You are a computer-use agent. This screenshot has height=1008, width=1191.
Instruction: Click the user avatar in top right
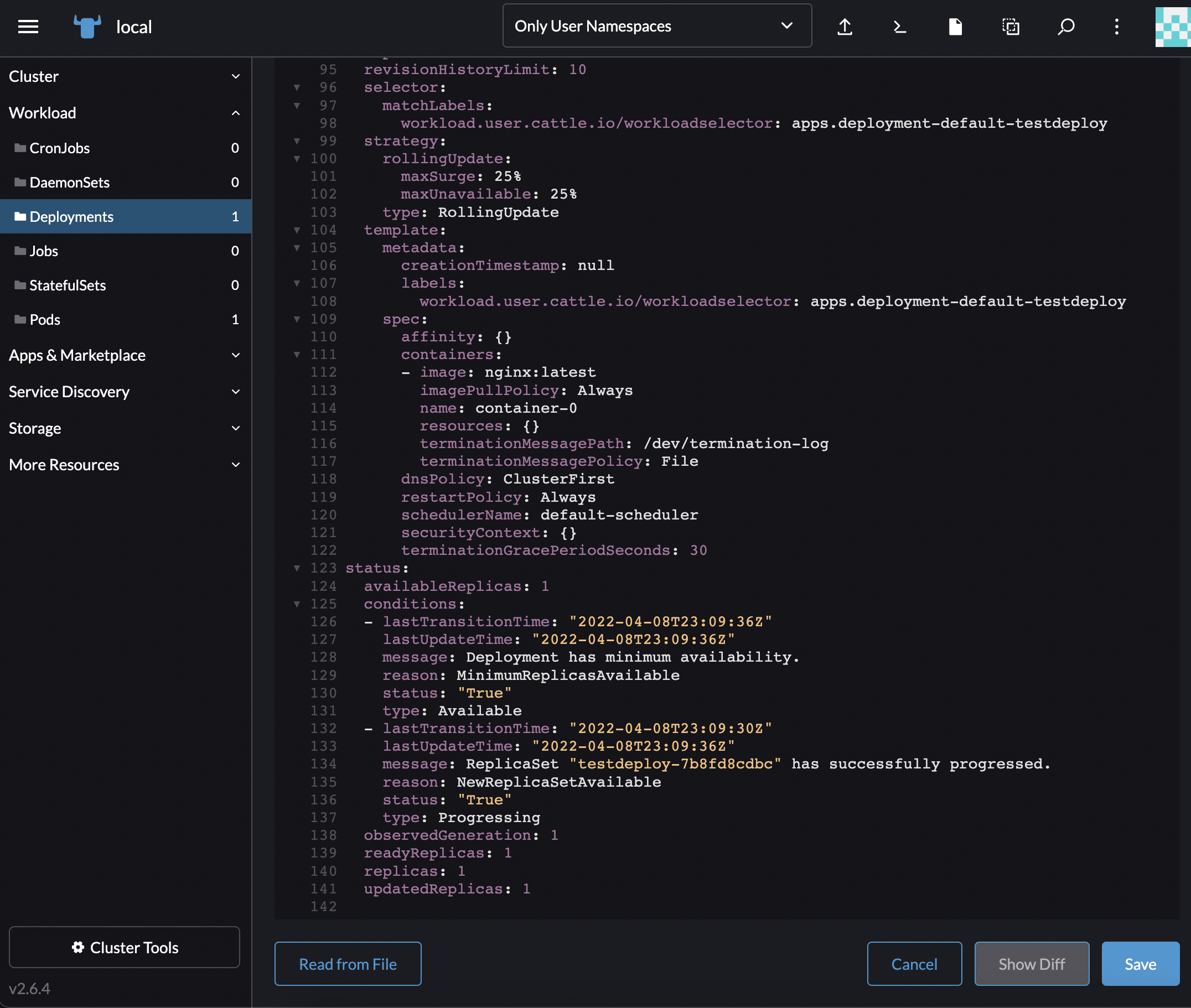tap(1172, 27)
